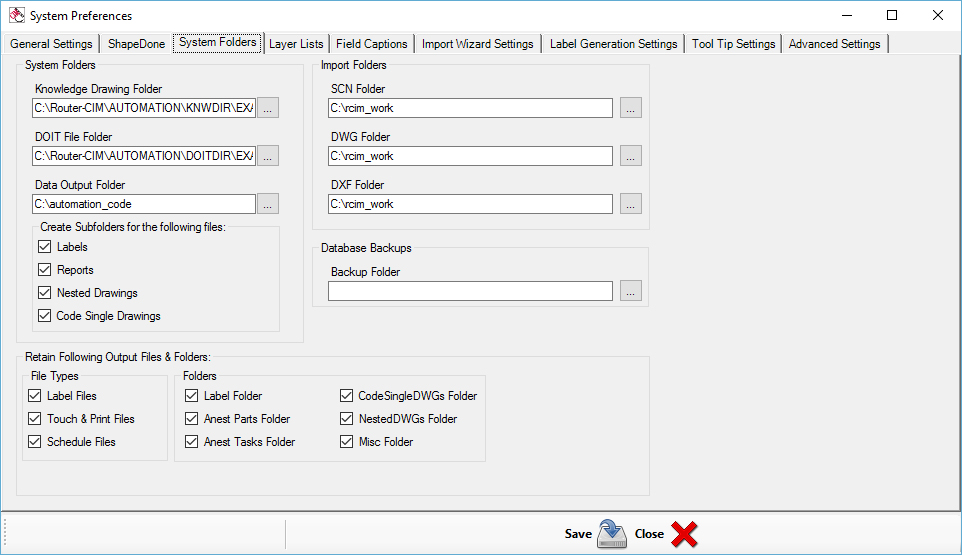Click the DXF Folder path field
The image size is (962, 555).
(471, 204)
